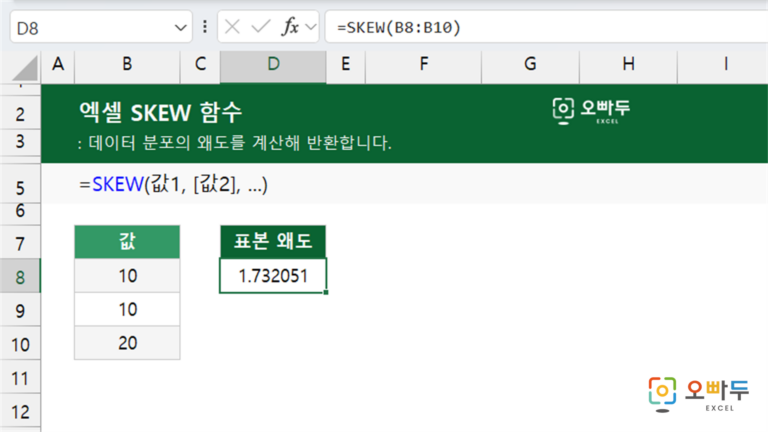This screenshot has height=432, width=768.
Task: Click the formula bar with =SKEW(B8:B10)
Action: click(546, 27)
